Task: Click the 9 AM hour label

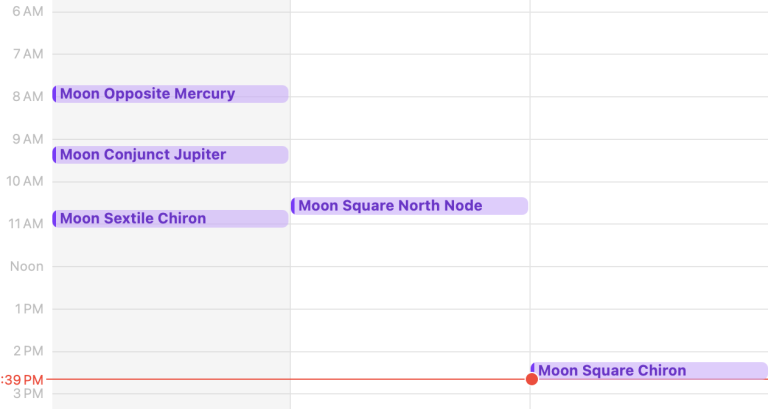Action: [27, 139]
